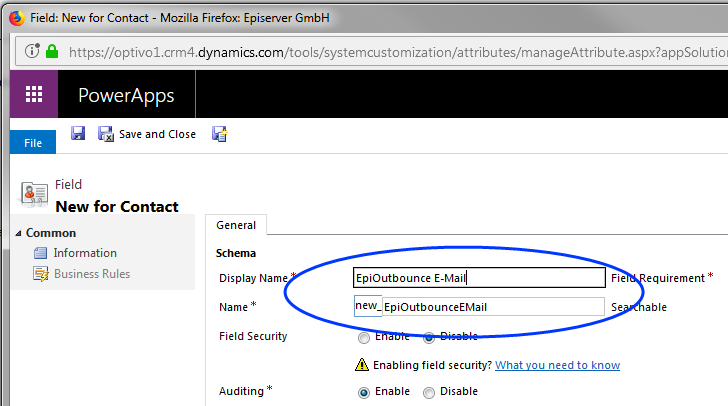The width and height of the screenshot is (728, 406).
Task: Select Disable for Auditing
Action: pos(429,392)
